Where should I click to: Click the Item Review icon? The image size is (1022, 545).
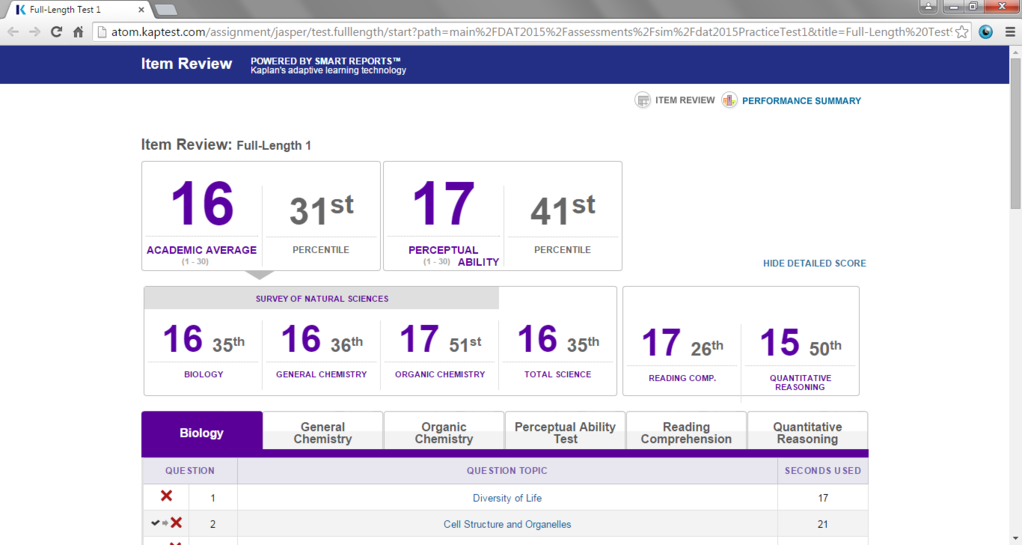643,100
